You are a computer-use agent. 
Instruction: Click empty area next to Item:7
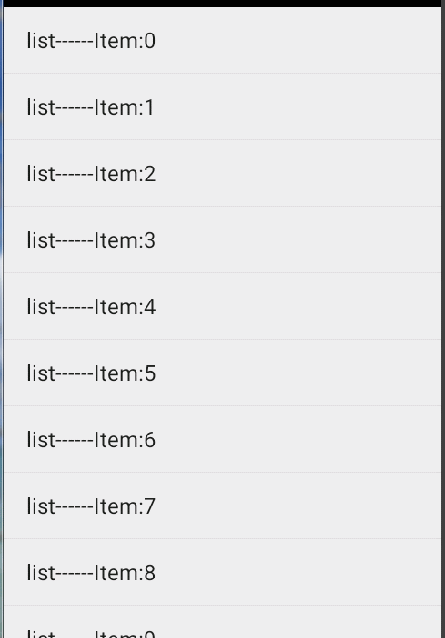(299, 506)
